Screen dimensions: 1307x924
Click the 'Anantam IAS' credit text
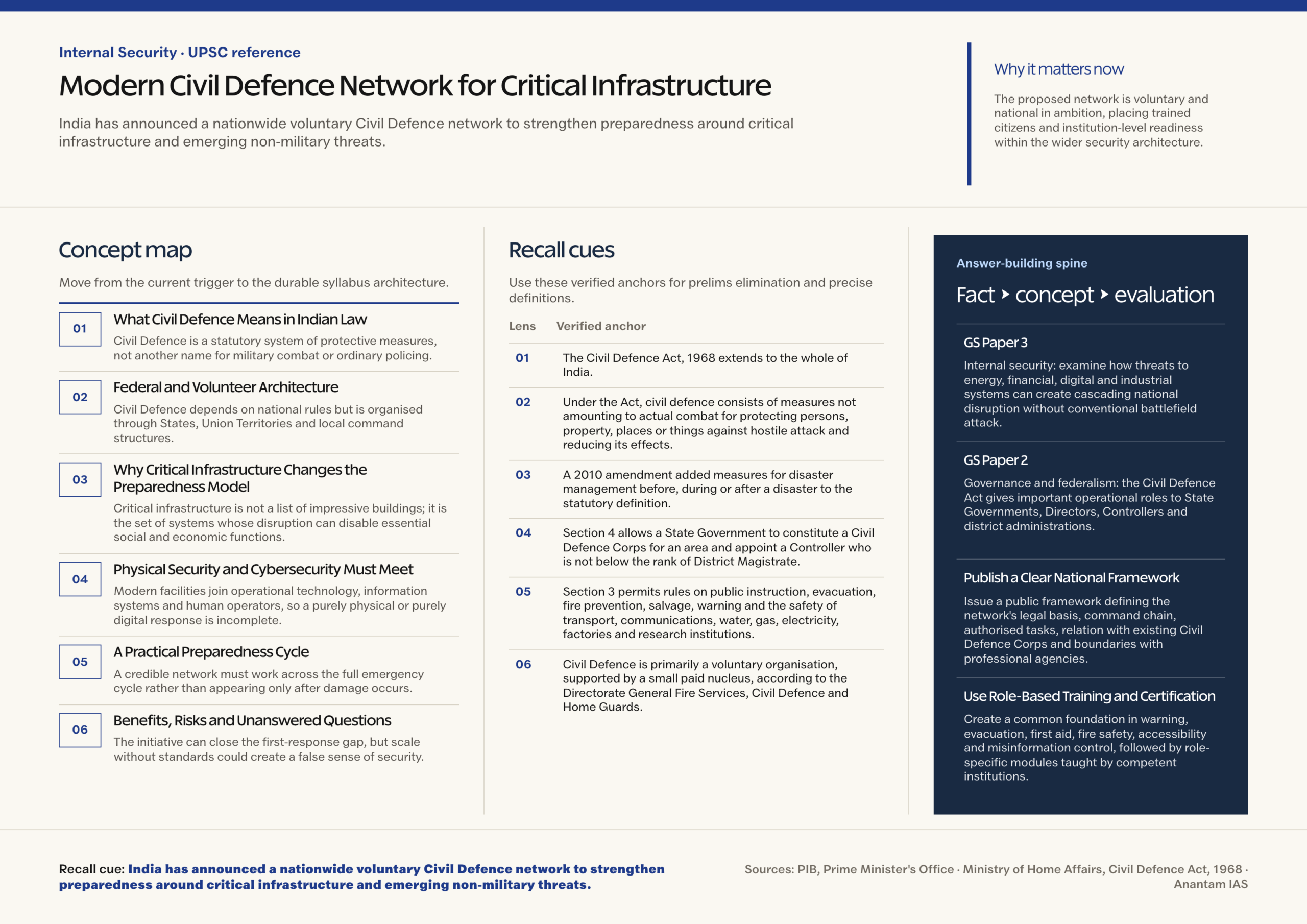tap(1210, 884)
